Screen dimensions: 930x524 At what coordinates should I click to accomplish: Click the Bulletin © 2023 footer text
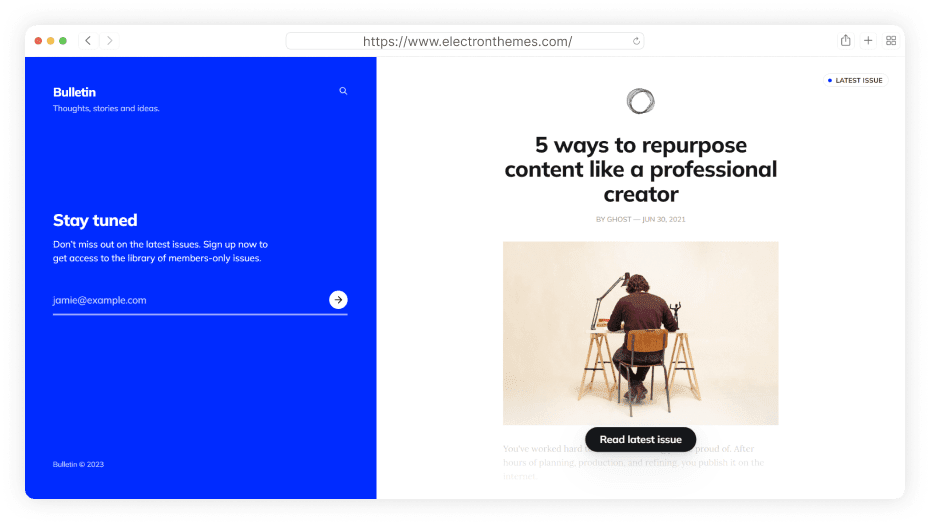point(78,464)
